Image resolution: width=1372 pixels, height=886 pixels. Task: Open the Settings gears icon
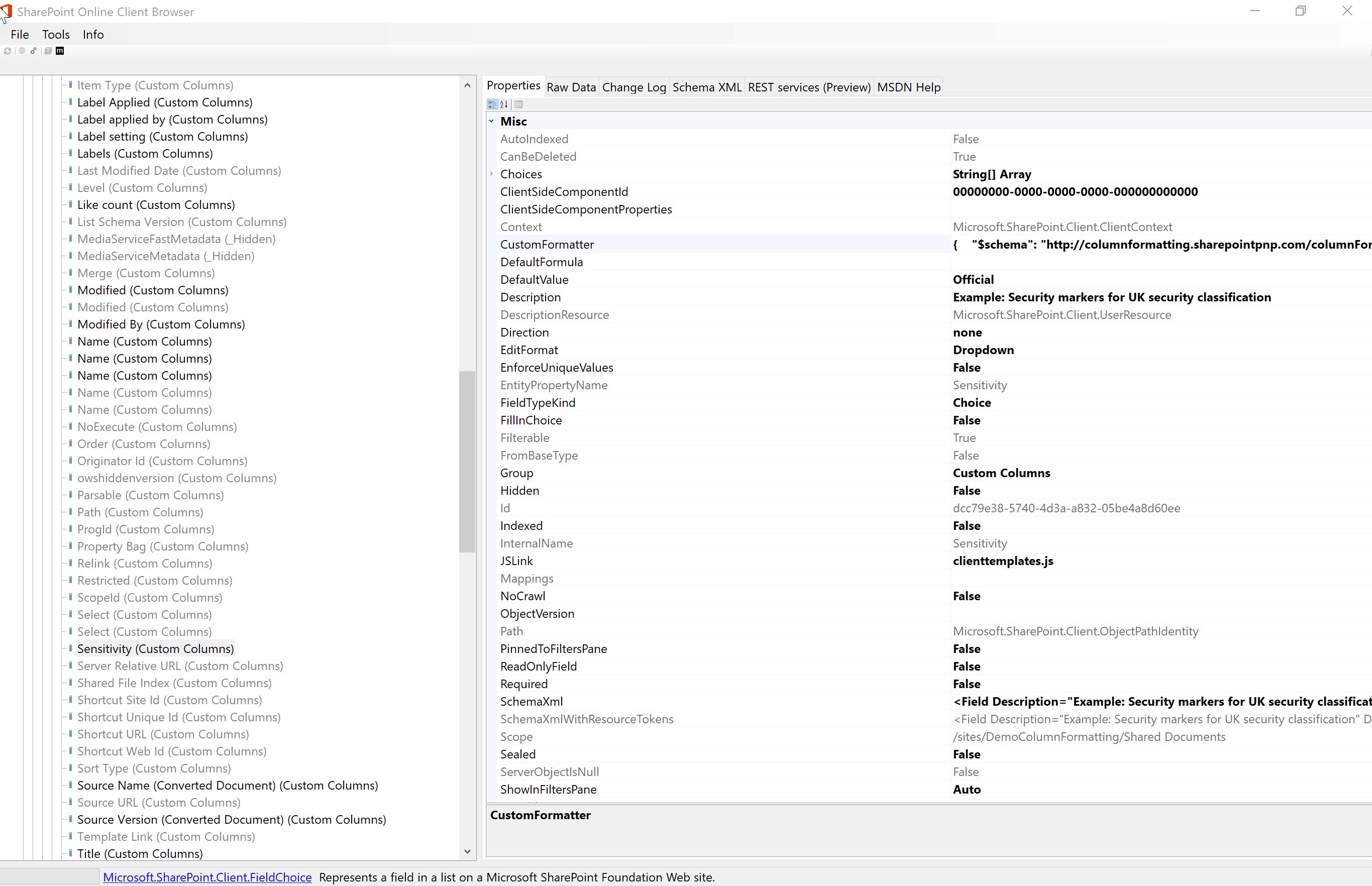tap(33, 51)
